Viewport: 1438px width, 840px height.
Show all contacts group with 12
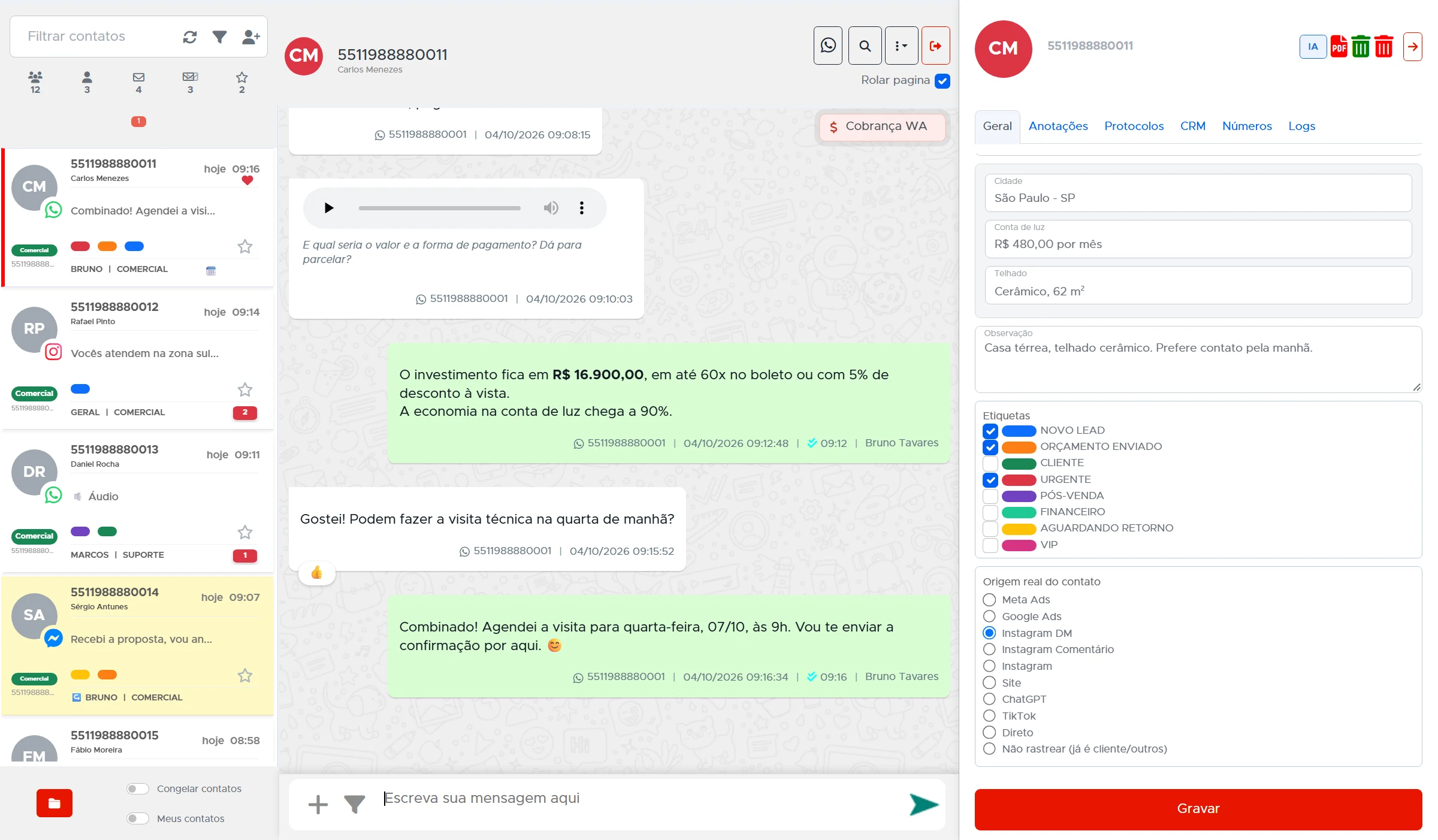35,83
